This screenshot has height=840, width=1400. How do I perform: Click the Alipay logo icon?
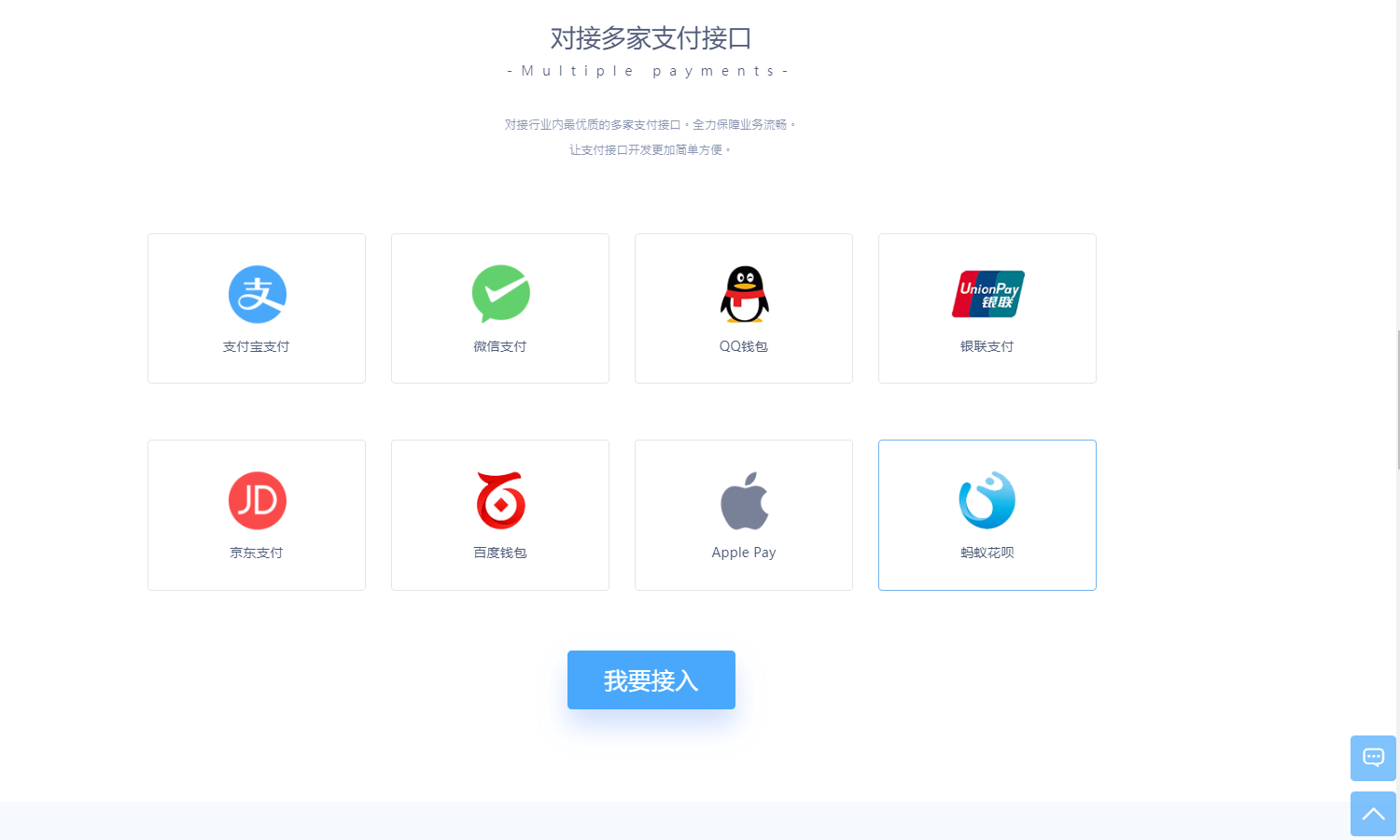pyautogui.click(x=258, y=294)
